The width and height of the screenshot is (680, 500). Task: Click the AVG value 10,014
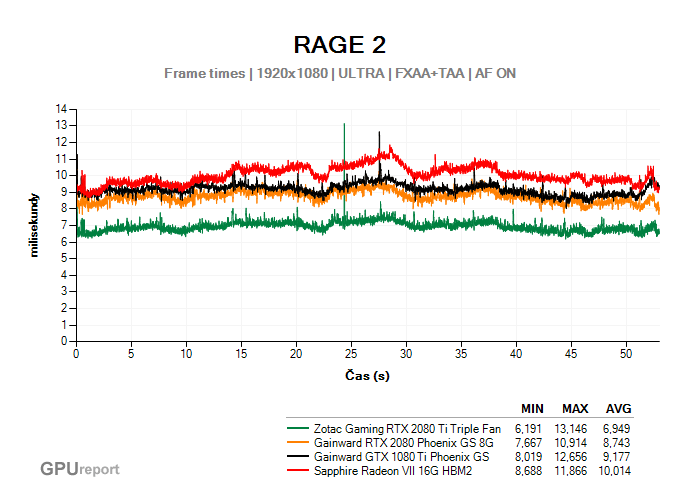[615, 471]
